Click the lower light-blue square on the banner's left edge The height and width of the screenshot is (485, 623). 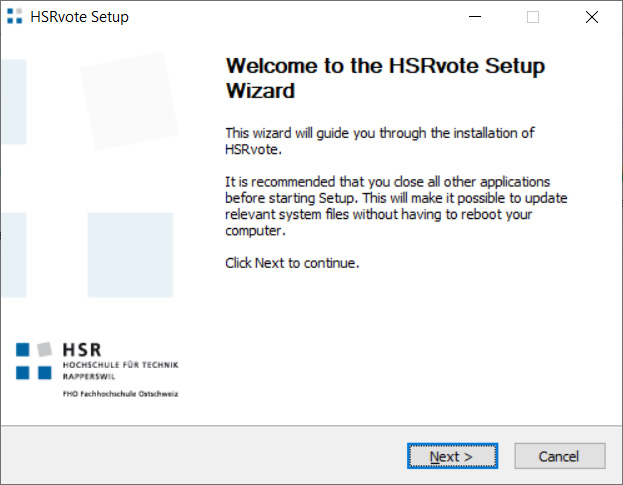(x=14, y=255)
